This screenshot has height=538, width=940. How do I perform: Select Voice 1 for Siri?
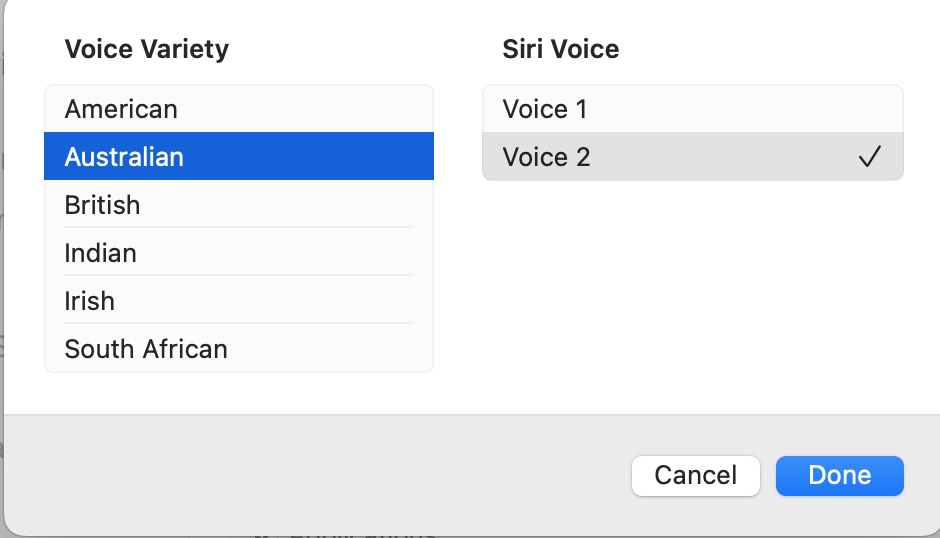[x=545, y=109]
